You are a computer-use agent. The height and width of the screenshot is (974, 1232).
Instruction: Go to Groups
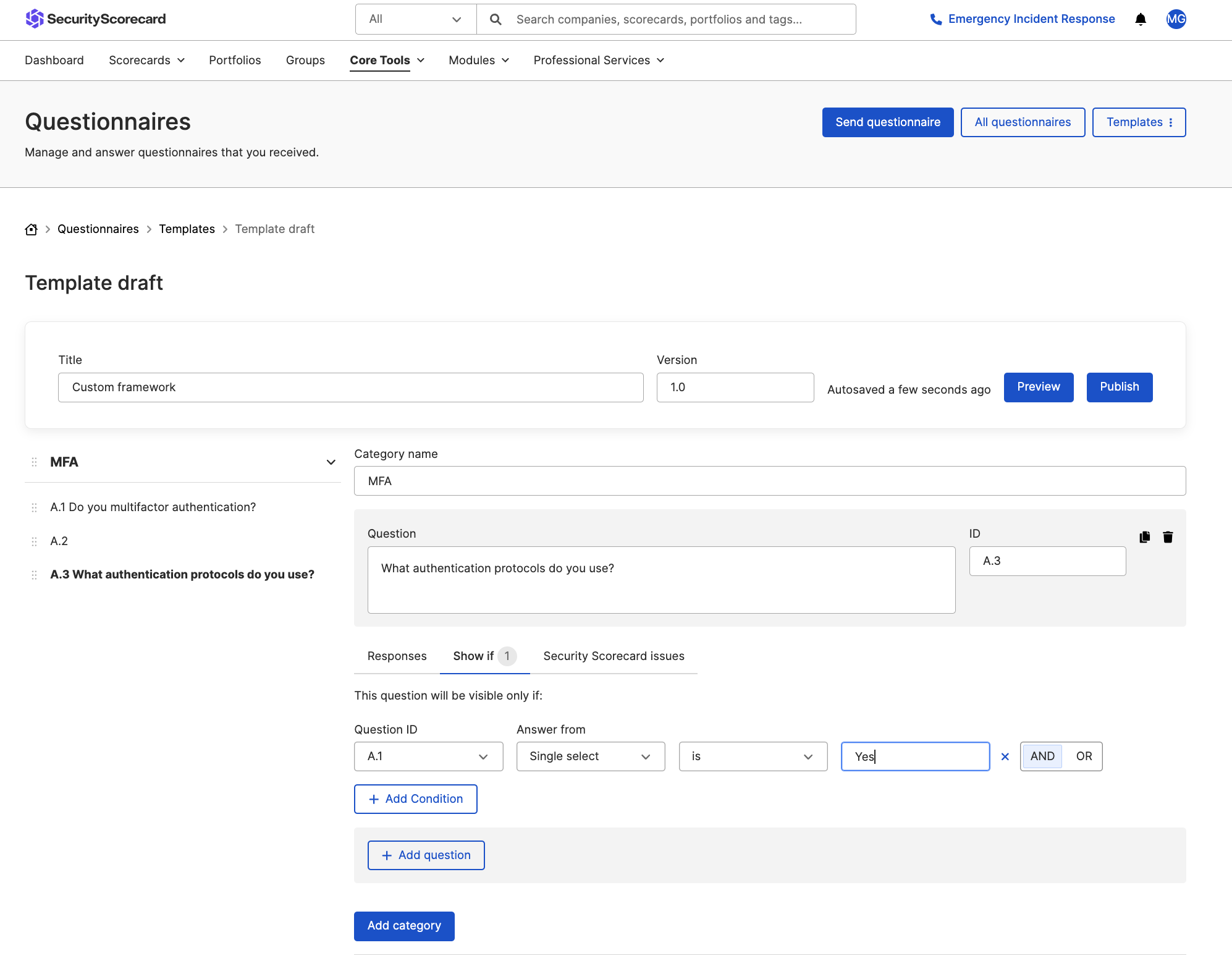[x=305, y=60]
